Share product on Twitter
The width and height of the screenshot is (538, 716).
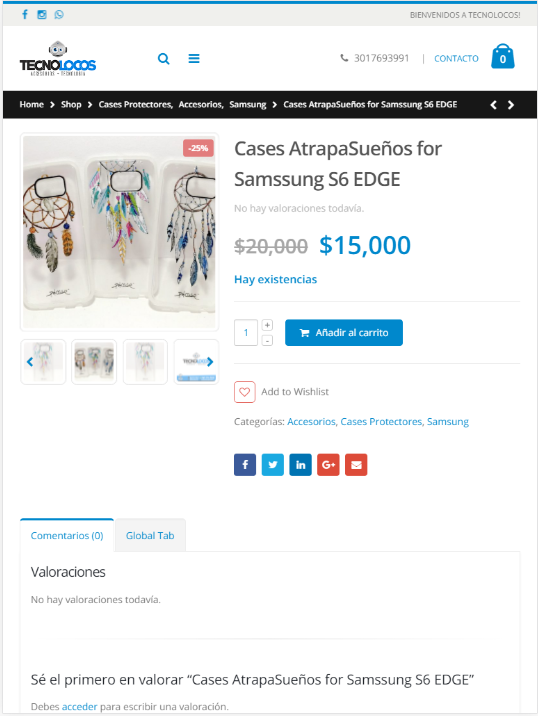(273, 465)
